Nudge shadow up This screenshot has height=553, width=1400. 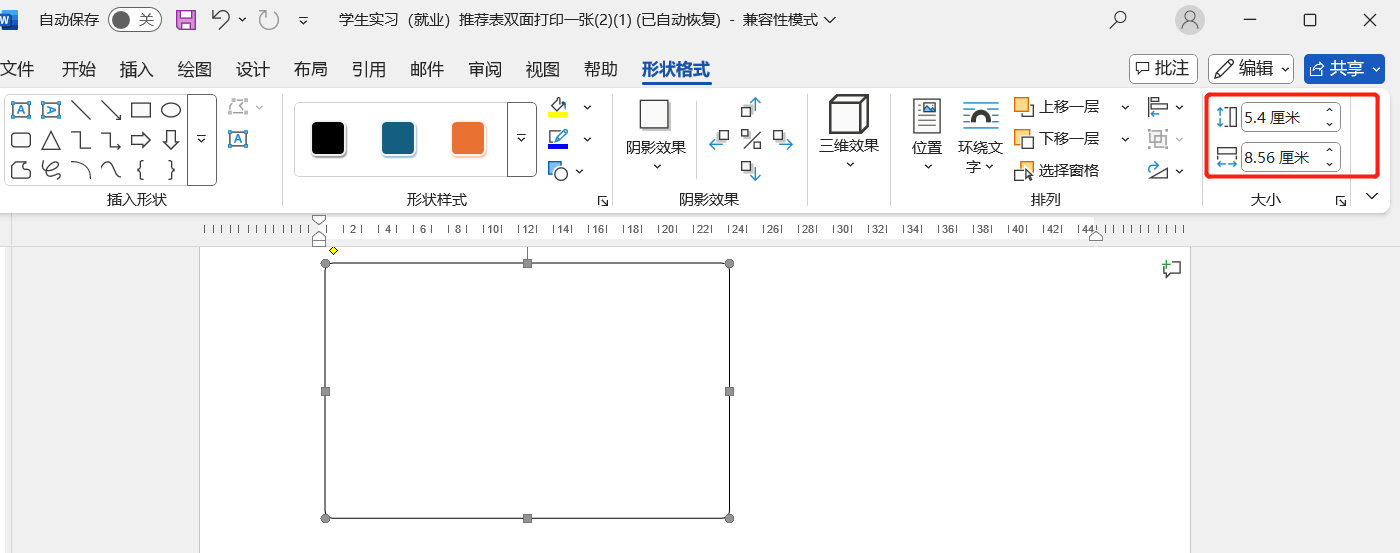tap(751, 108)
